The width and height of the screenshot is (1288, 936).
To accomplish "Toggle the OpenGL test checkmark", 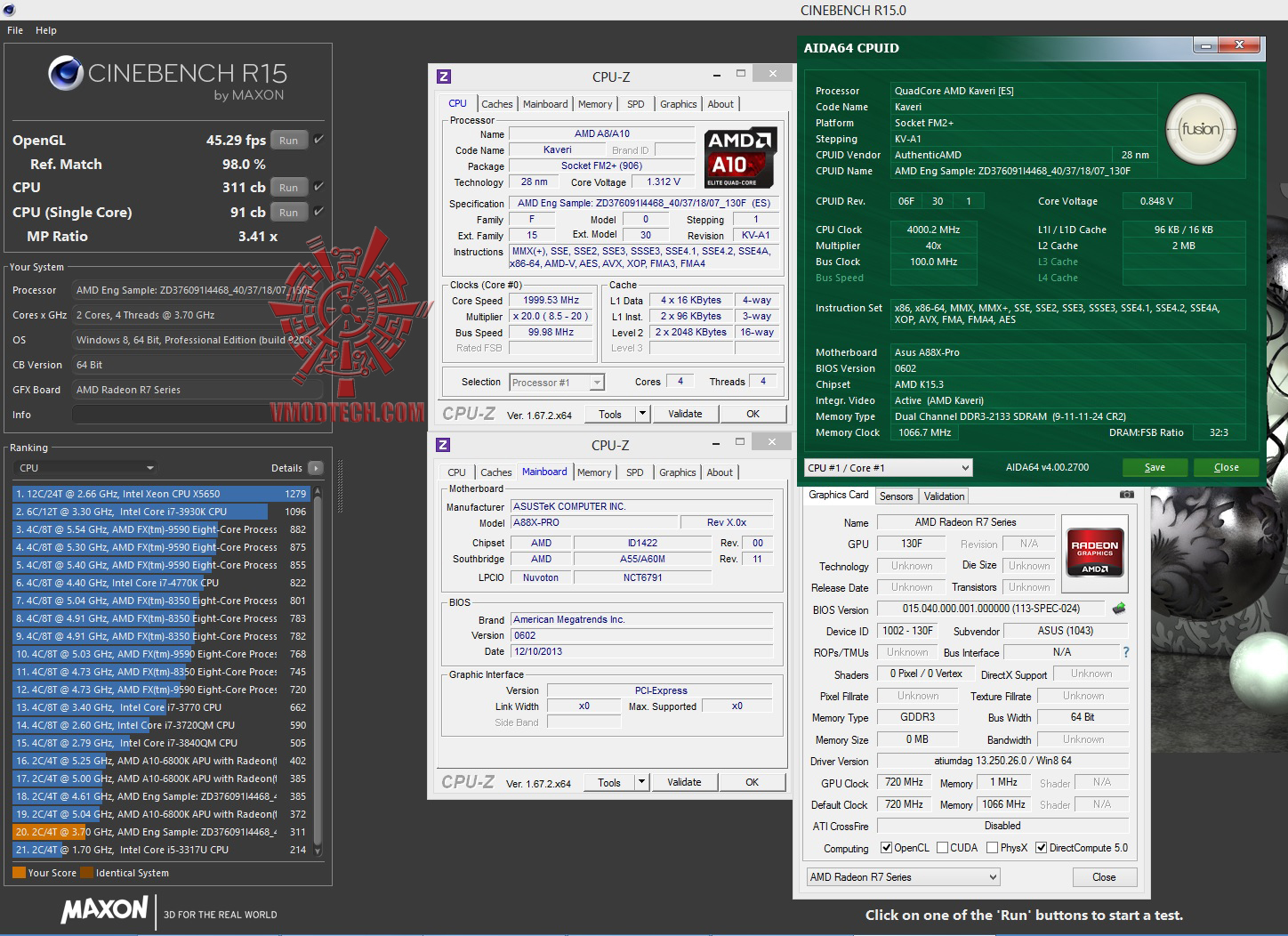I will [x=318, y=139].
